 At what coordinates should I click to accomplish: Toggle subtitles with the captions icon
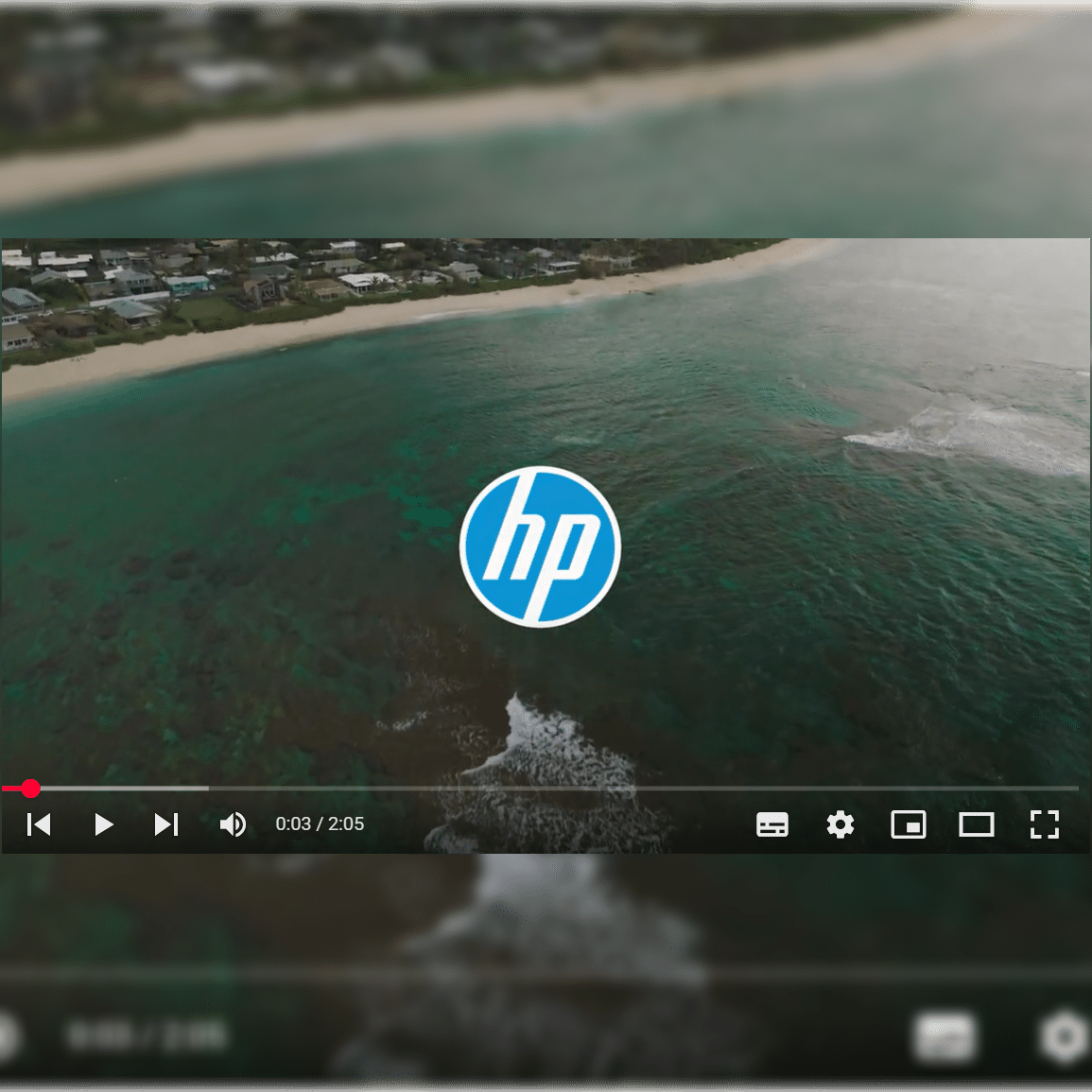[x=772, y=824]
